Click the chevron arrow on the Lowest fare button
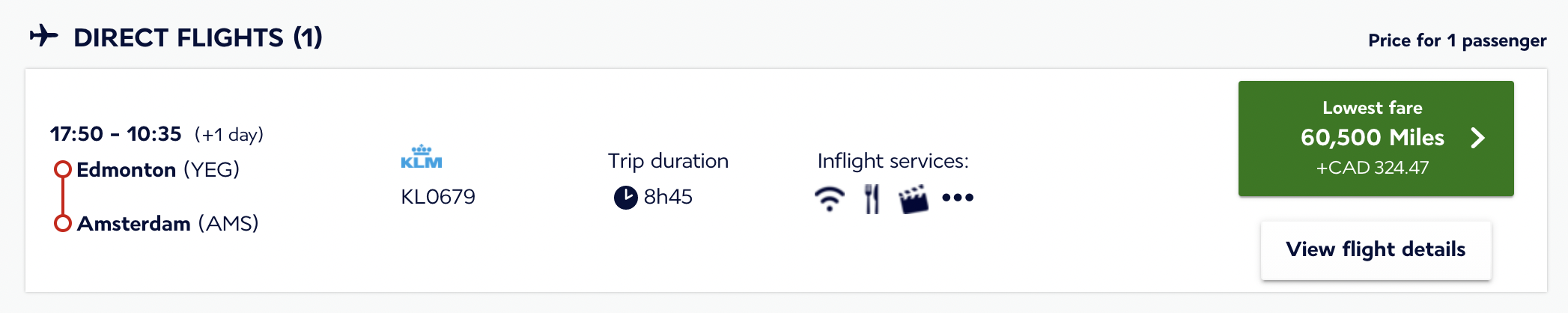This screenshot has width=1568, height=313. click(1477, 138)
